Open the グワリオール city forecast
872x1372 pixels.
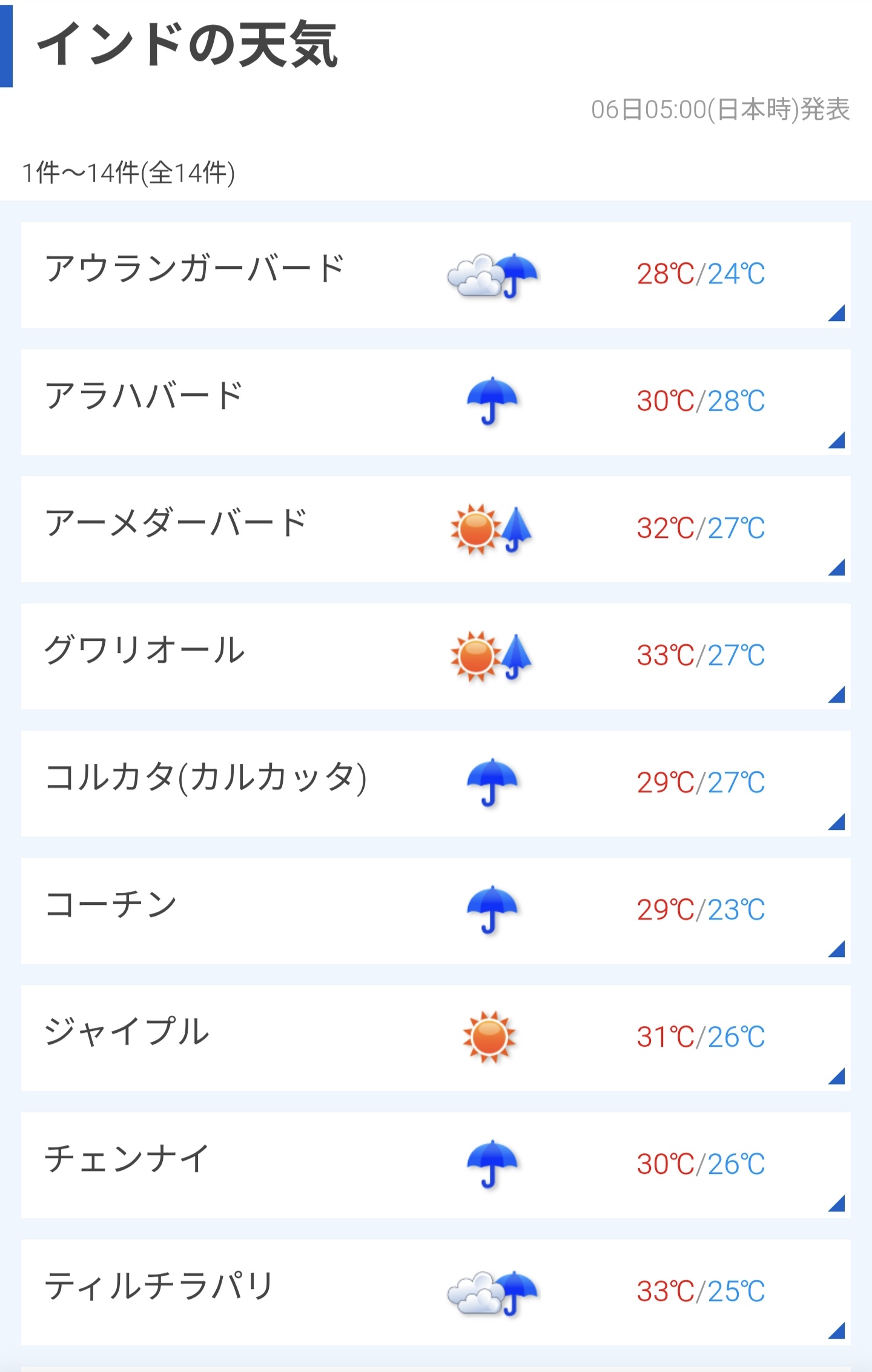tap(145, 650)
